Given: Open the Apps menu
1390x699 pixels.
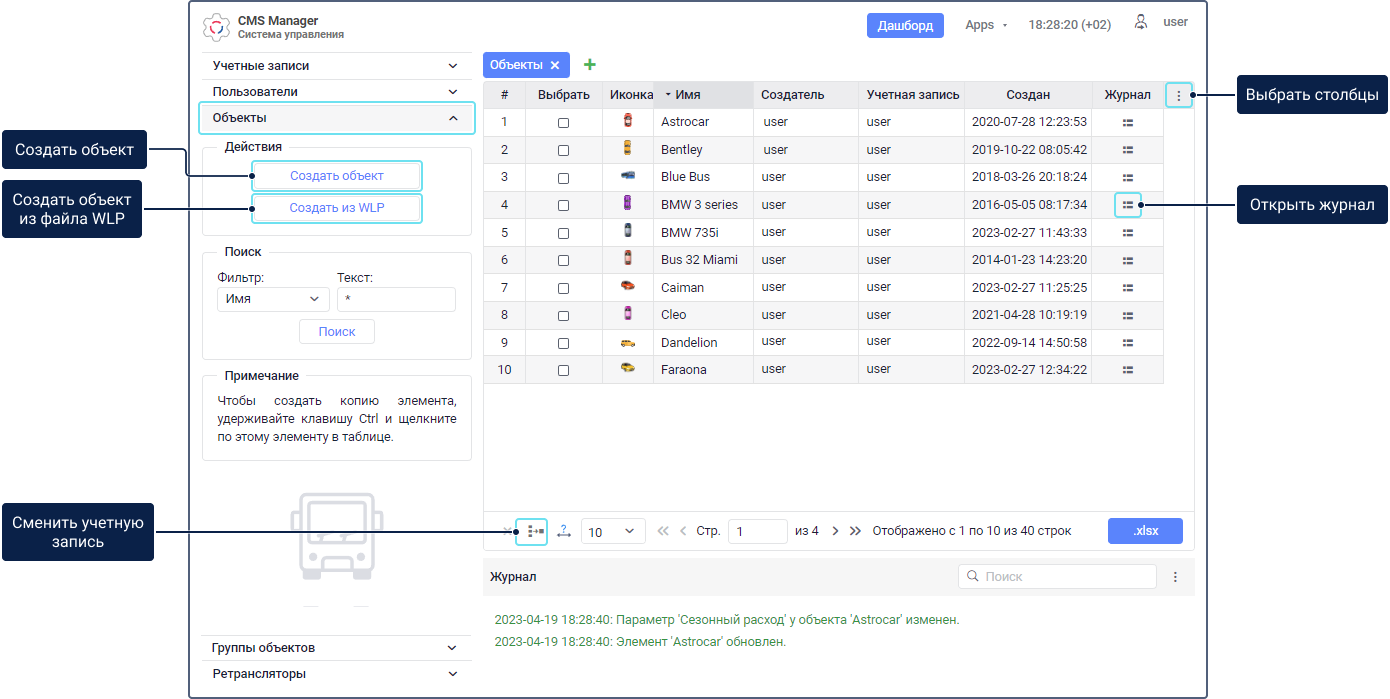Looking at the screenshot, I should (x=986, y=25).
